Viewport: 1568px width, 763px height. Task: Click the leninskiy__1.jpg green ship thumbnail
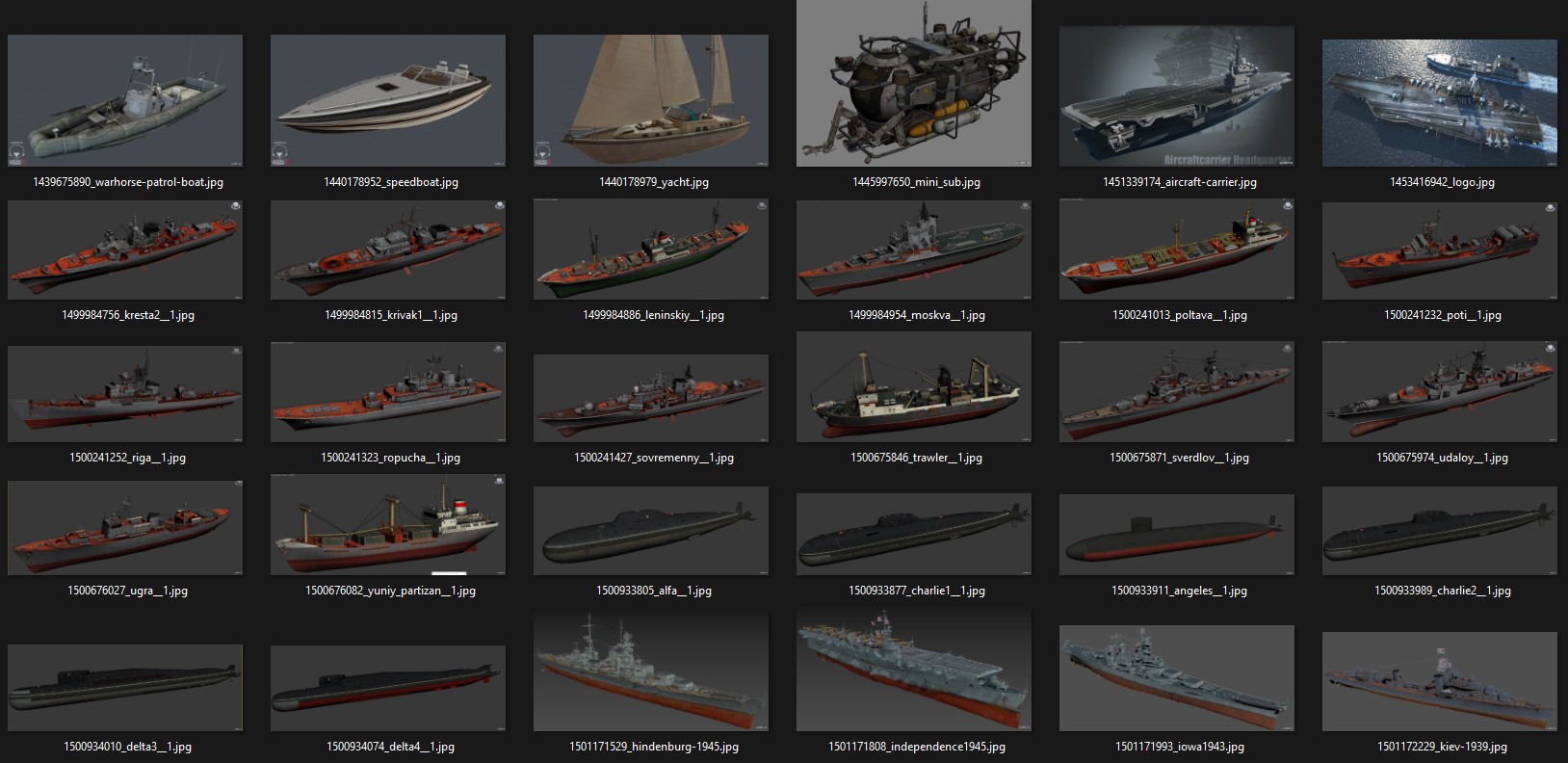[x=651, y=250]
